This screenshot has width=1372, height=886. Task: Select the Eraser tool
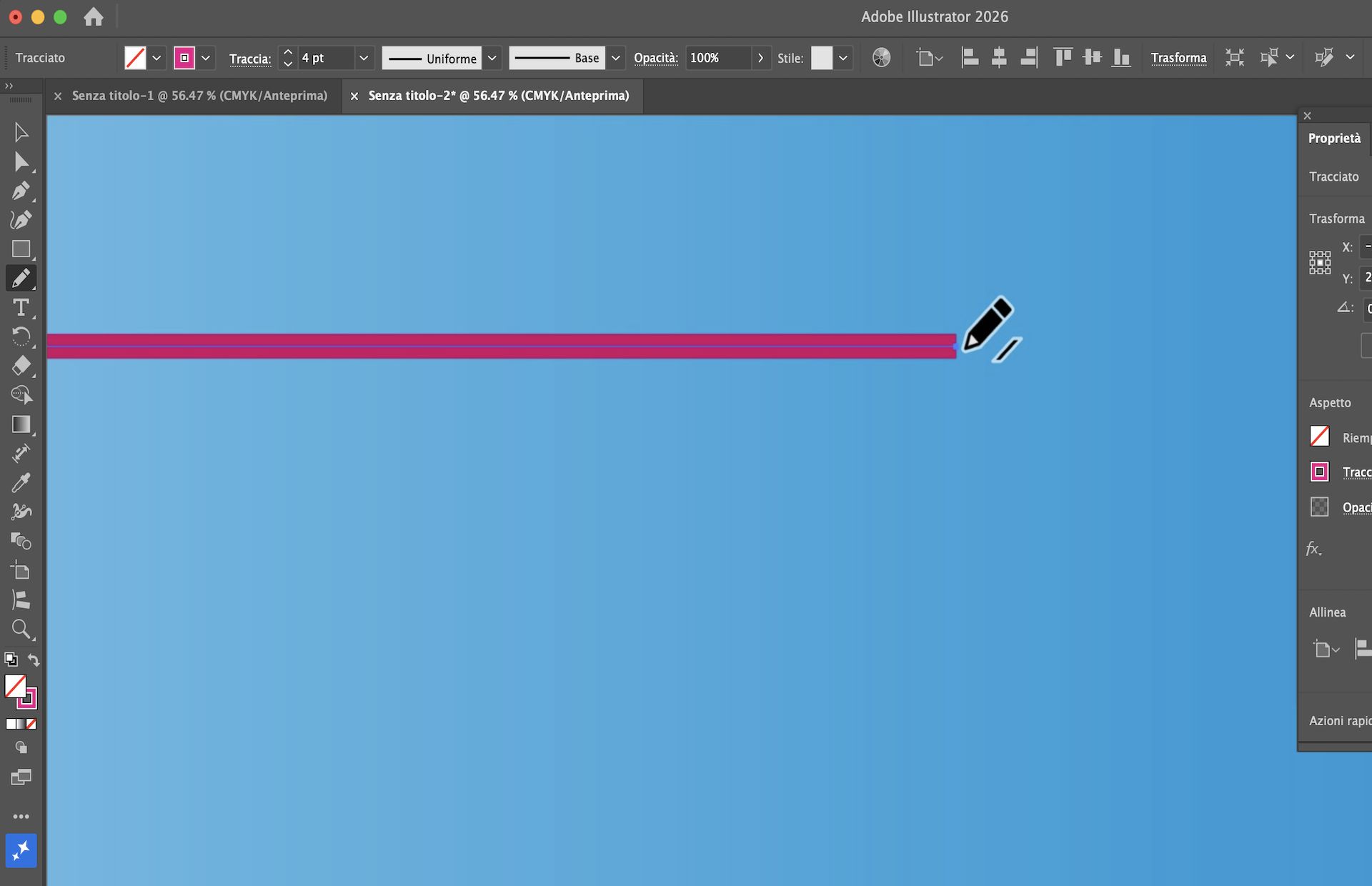21,366
